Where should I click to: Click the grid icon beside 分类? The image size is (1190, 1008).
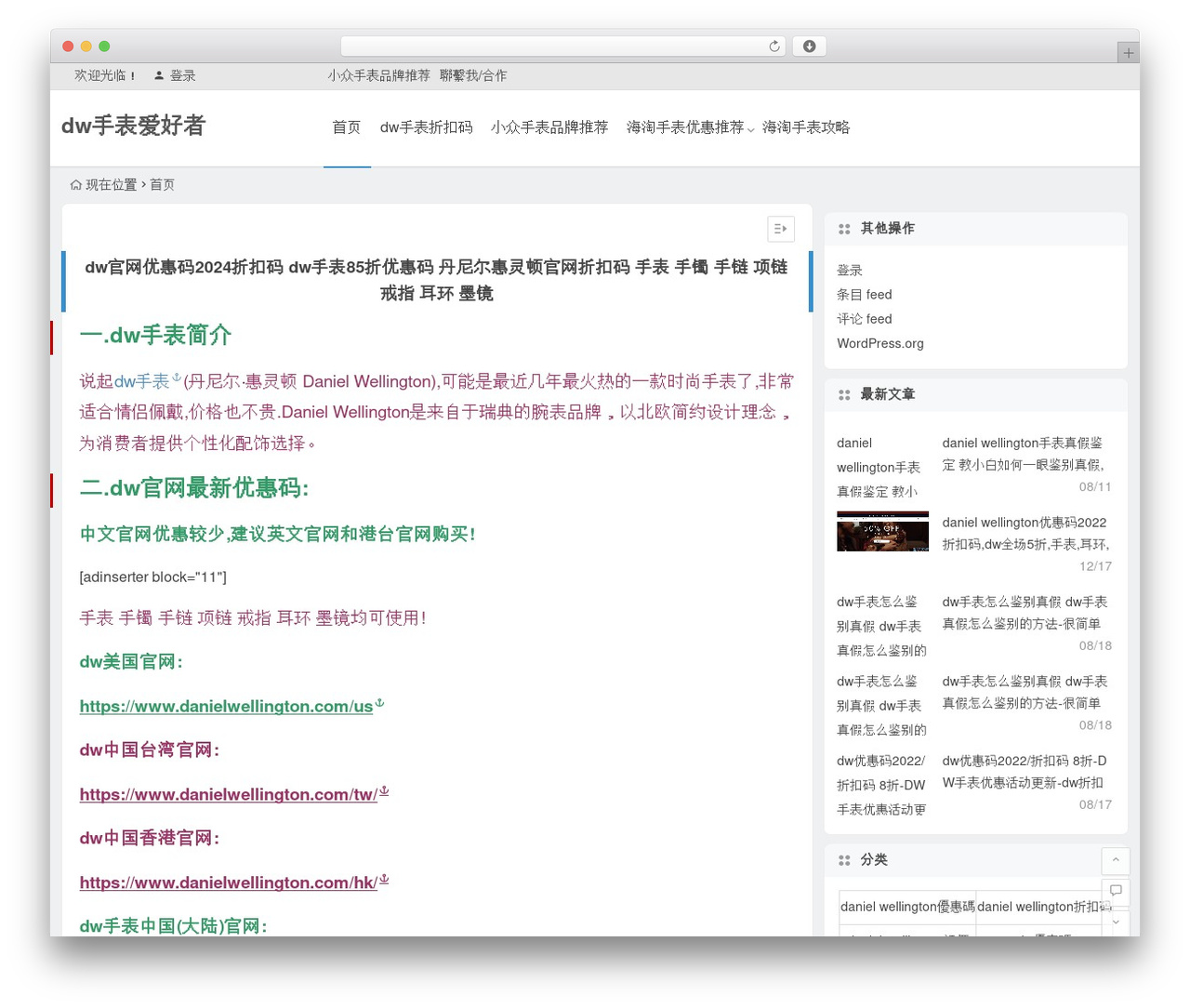[844, 860]
